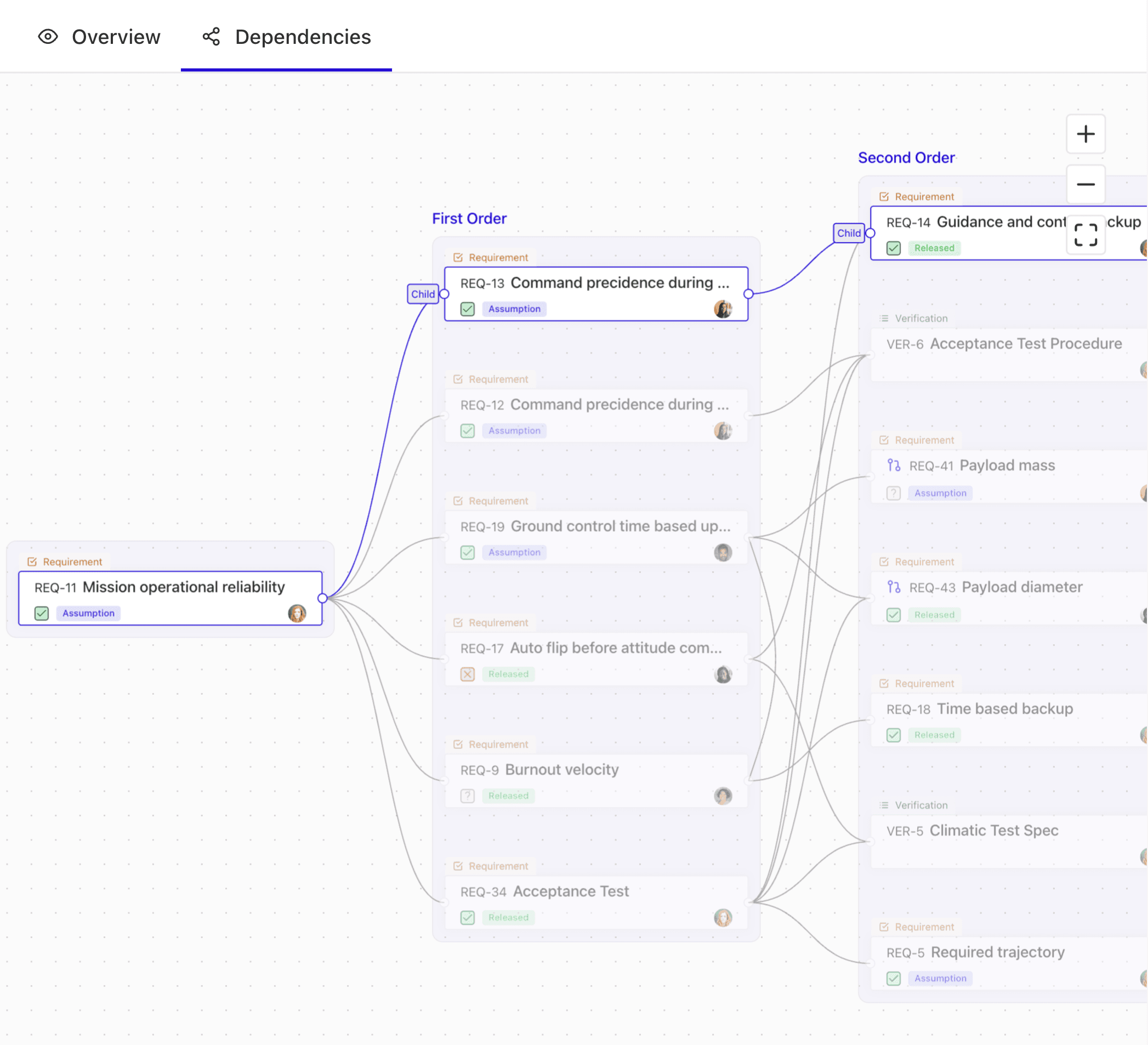The image size is (1148, 1045).
Task: Click the Child connector badge on REQ-13
Action: pyautogui.click(x=423, y=294)
